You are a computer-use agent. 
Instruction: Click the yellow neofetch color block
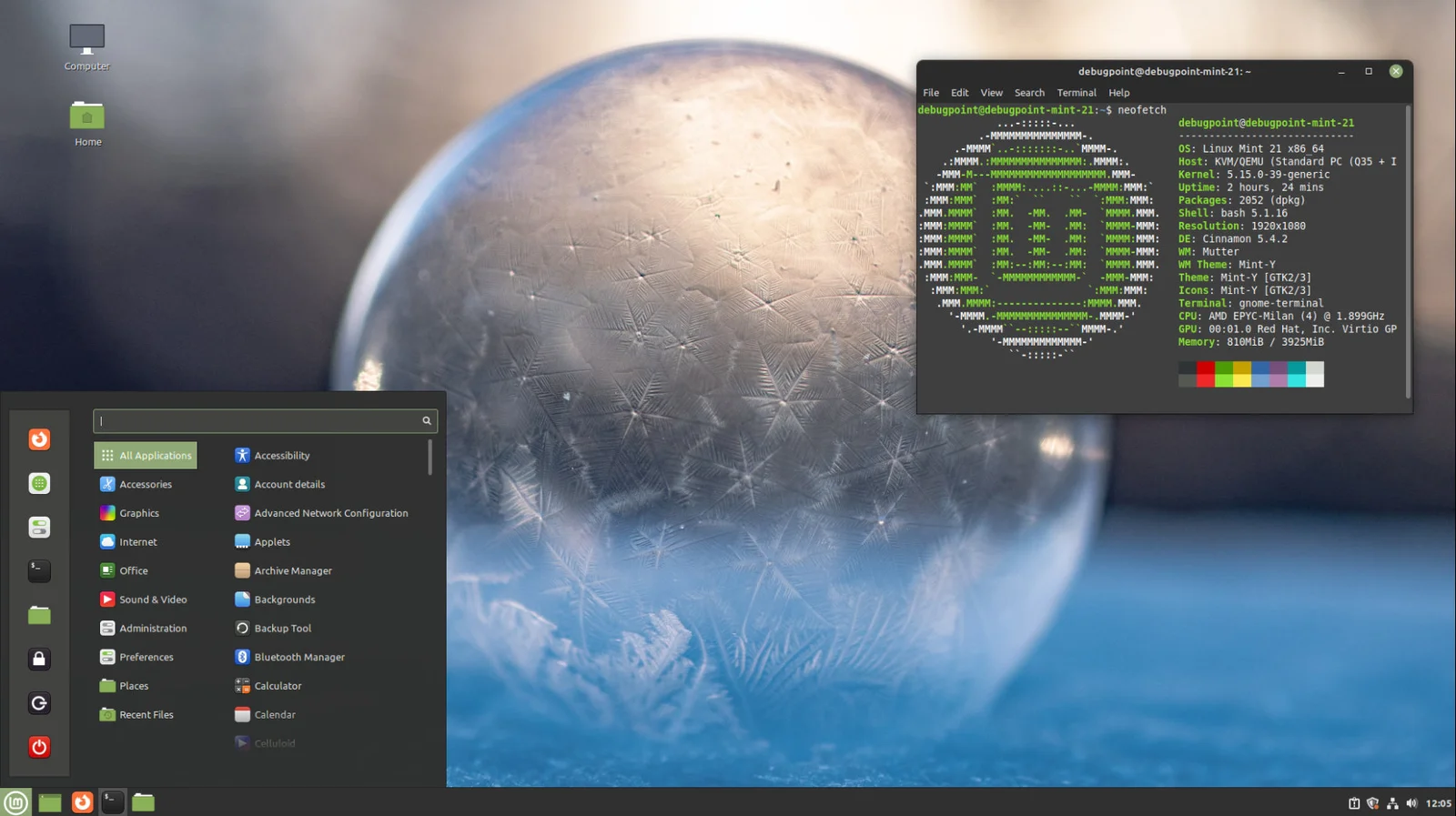[1242, 374]
